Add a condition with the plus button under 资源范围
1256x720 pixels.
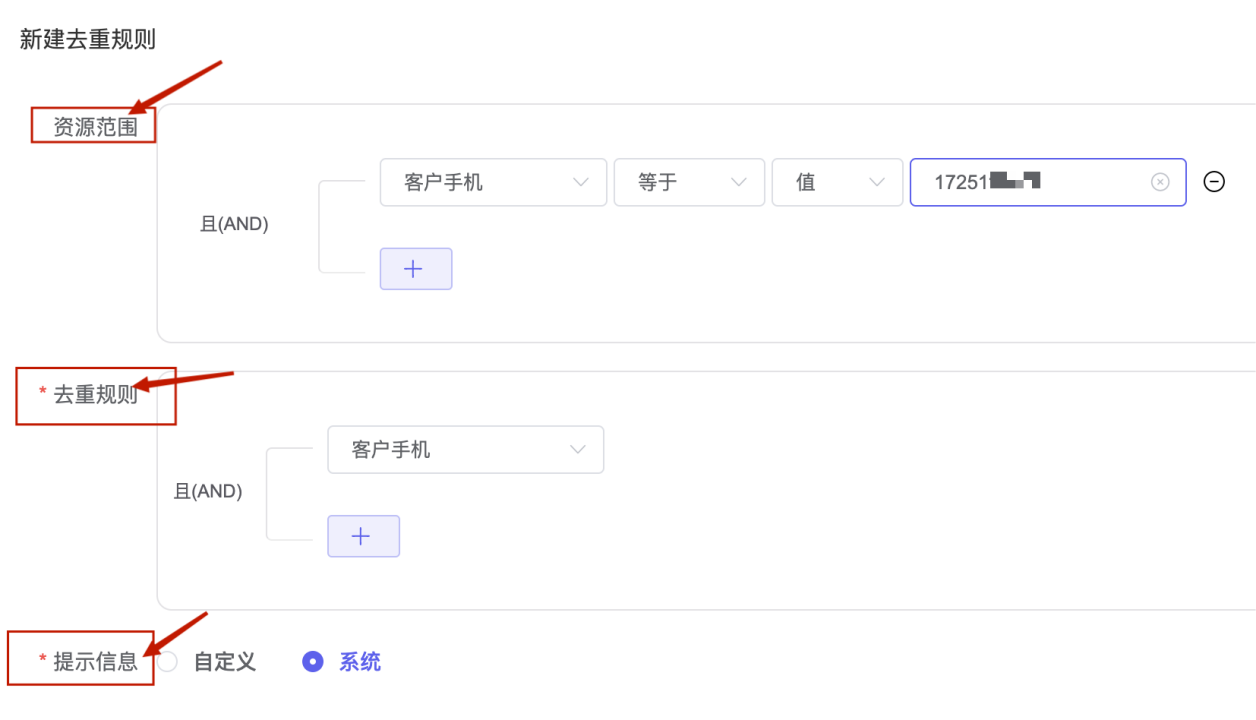(x=416, y=269)
